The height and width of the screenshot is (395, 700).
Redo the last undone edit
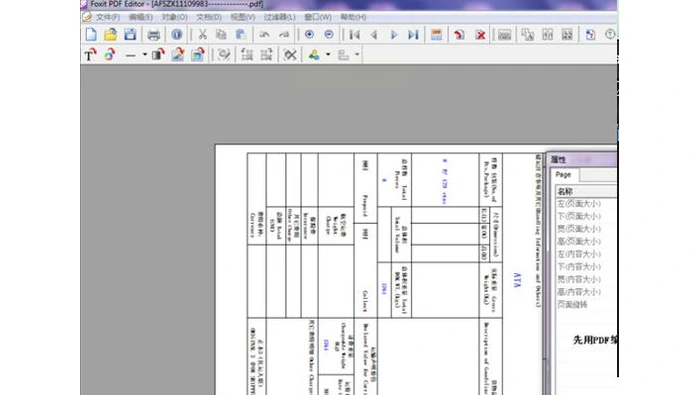click(x=284, y=34)
